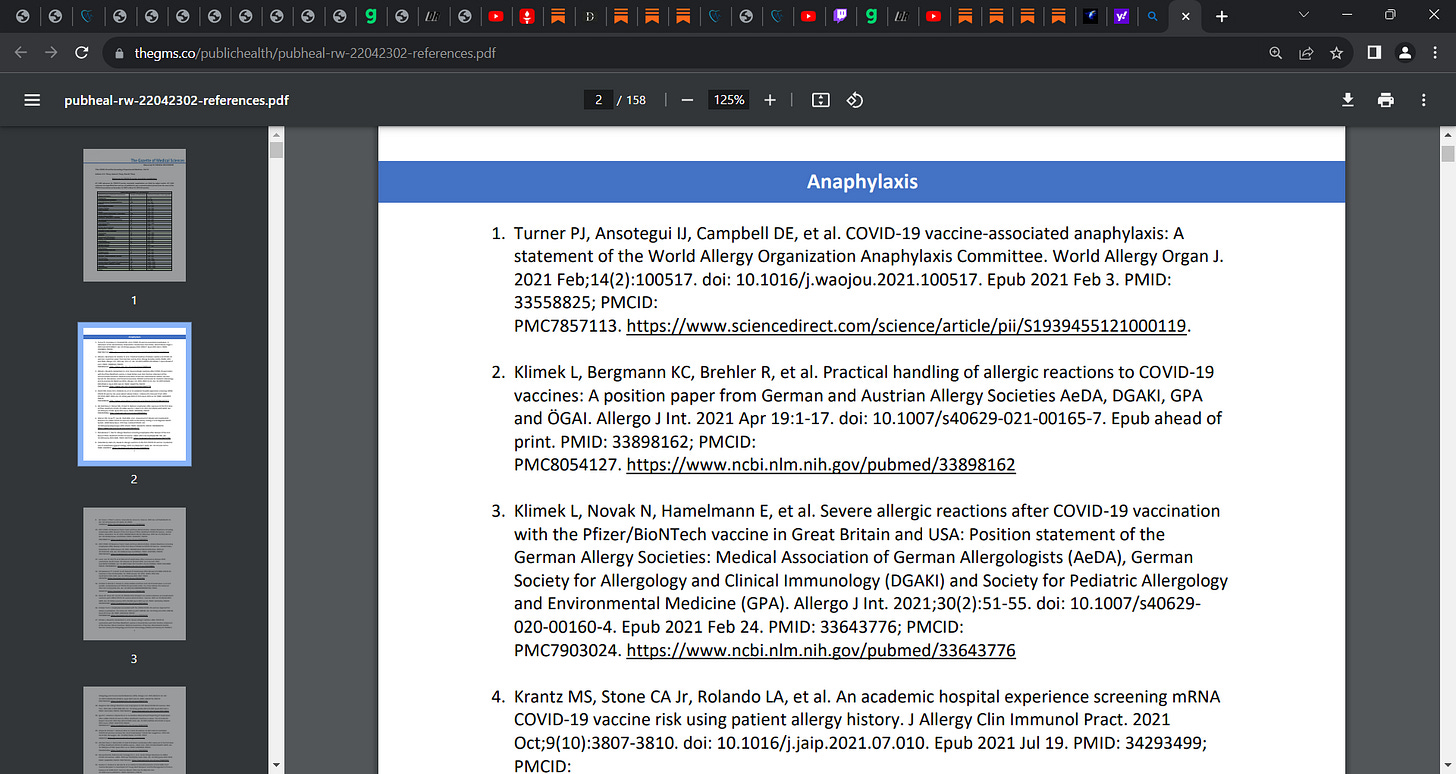Open page 1 thumbnail

point(134,215)
